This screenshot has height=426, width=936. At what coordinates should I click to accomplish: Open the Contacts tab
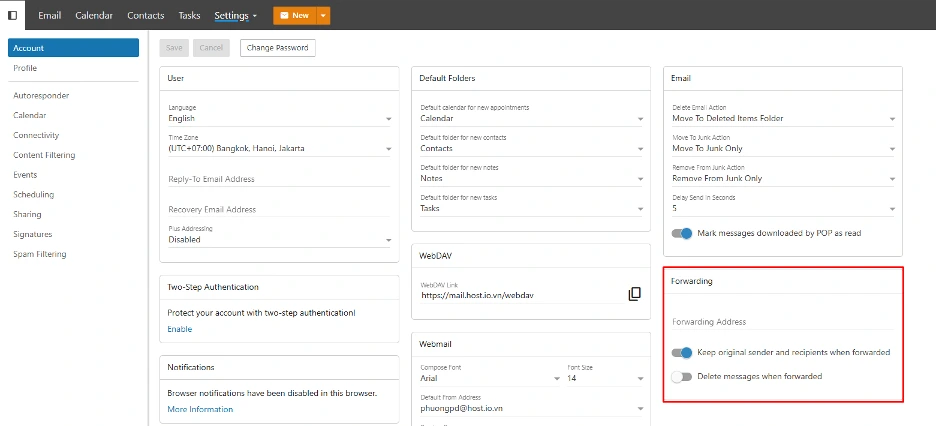coord(146,16)
